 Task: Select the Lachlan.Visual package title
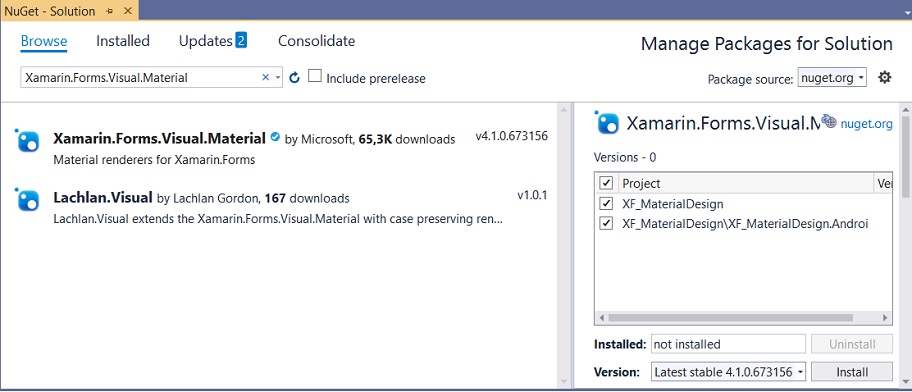(x=103, y=197)
